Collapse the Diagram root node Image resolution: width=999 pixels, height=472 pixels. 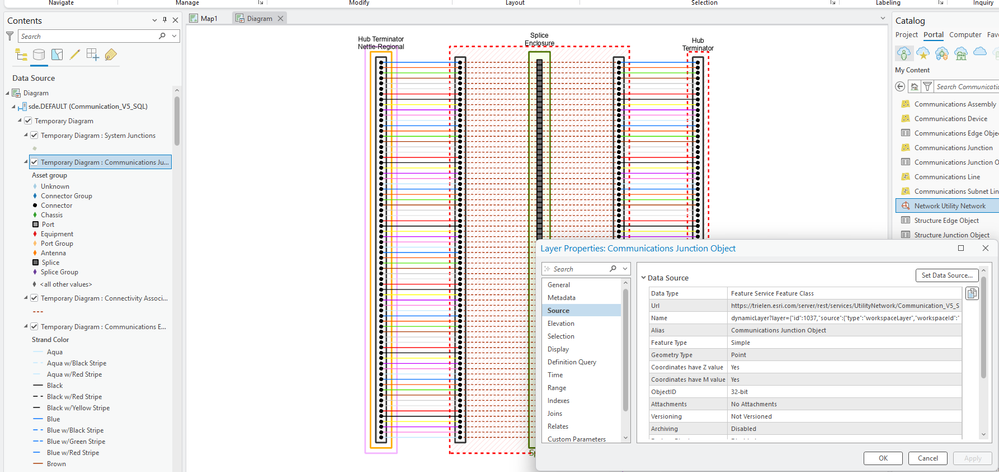click(8, 93)
